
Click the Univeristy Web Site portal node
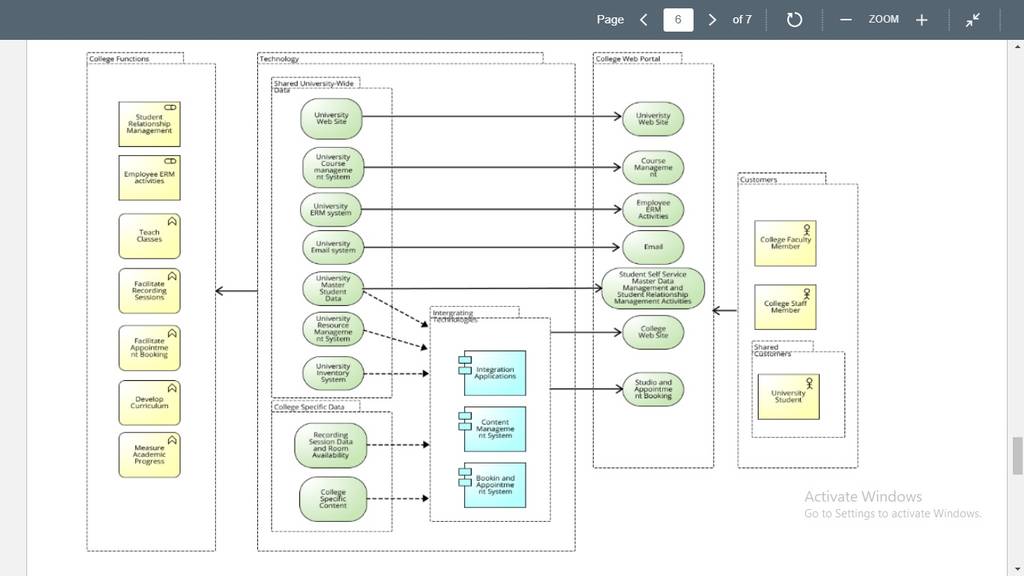tap(653, 119)
